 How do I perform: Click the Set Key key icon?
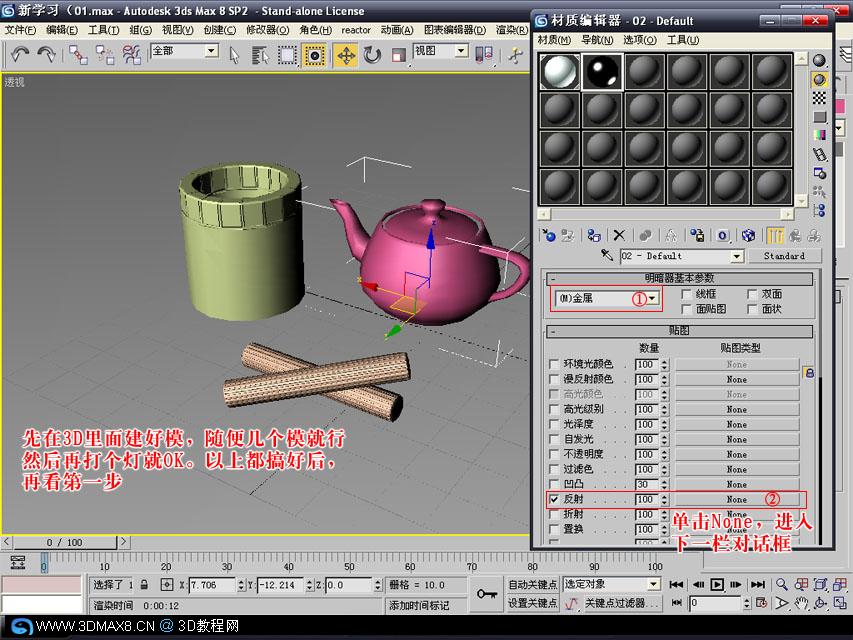[486, 593]
